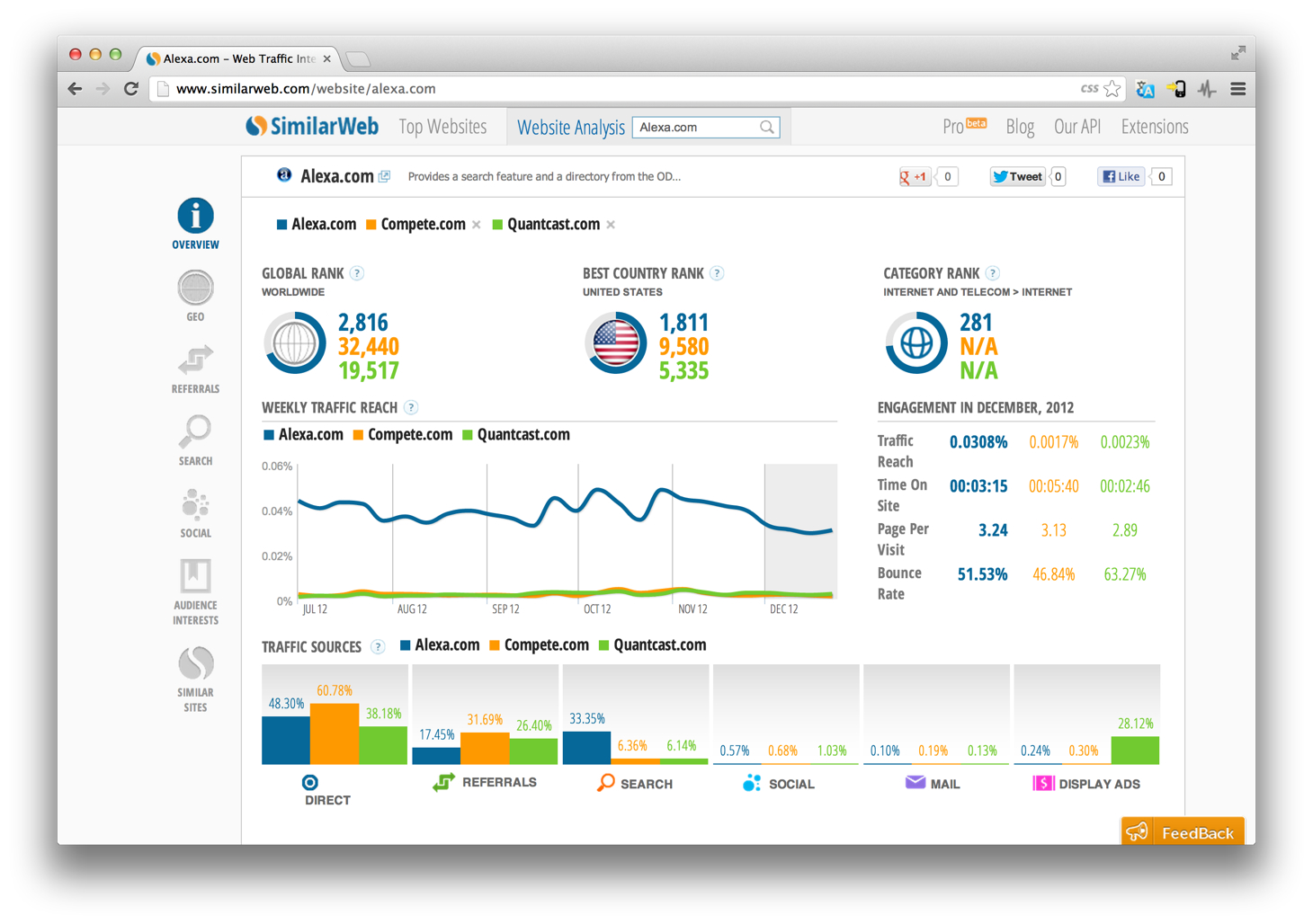Click the Weekly Traffic Reach help icon
The height and width of the screenshot is (924, 1313).
click(411, 408)
